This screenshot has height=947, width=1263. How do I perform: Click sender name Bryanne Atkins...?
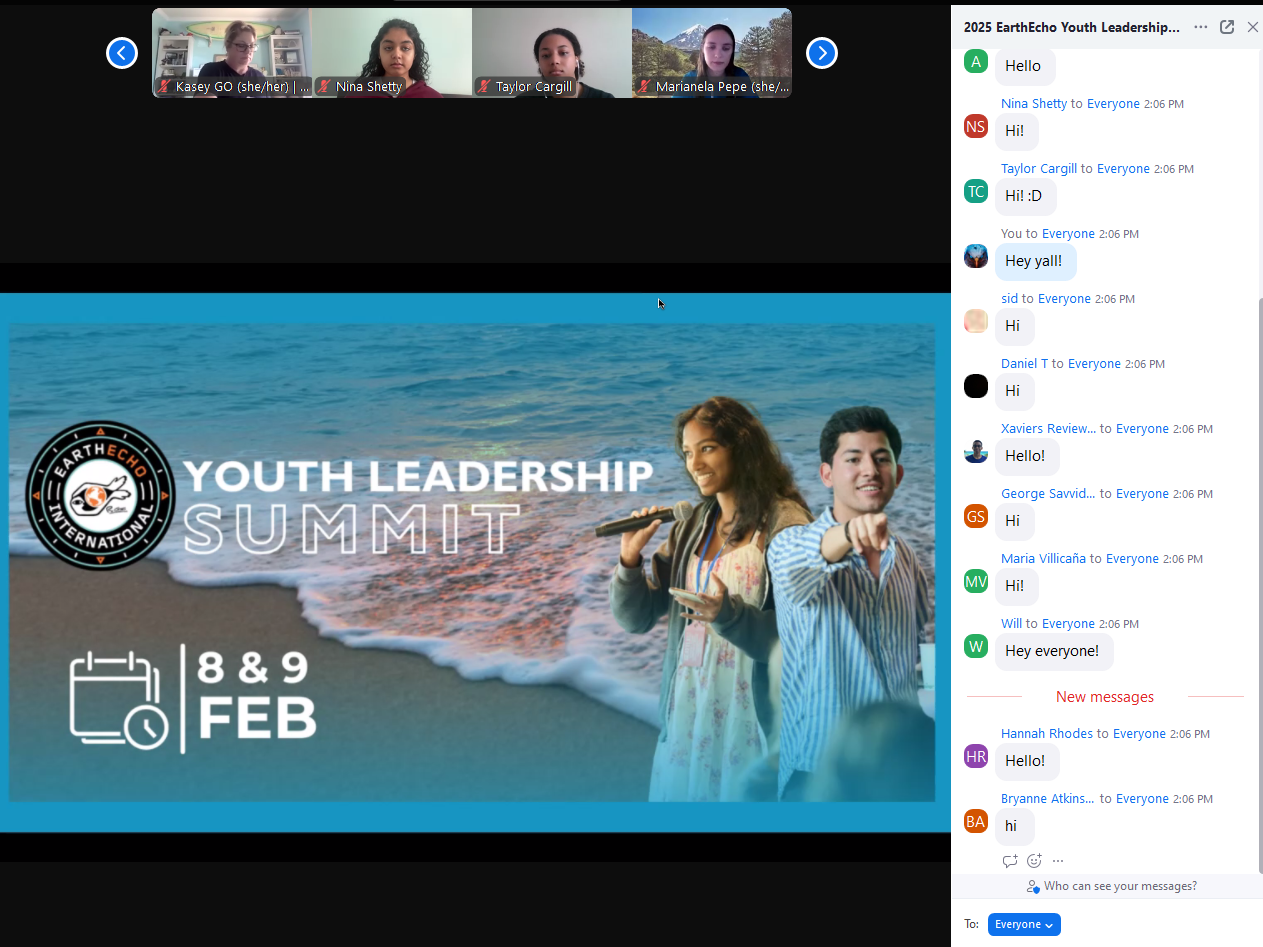[1048, 799]
